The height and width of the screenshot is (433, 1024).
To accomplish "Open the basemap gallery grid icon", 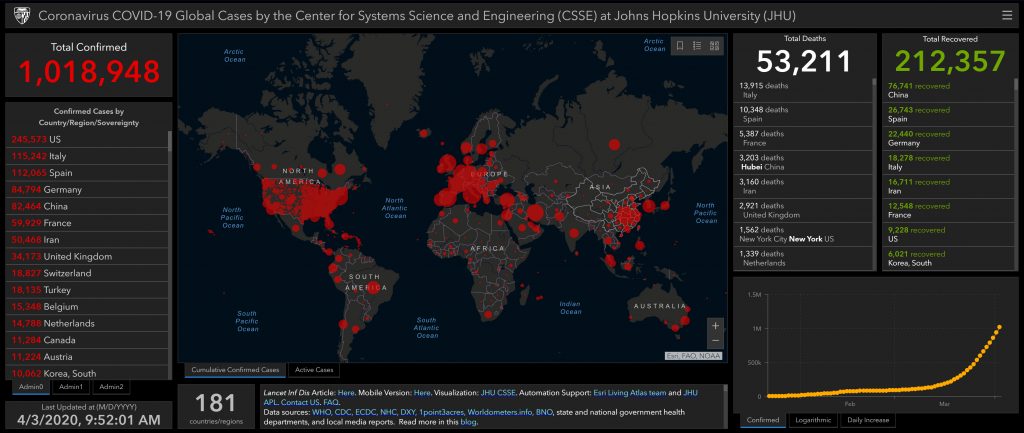I will point(714,46).
